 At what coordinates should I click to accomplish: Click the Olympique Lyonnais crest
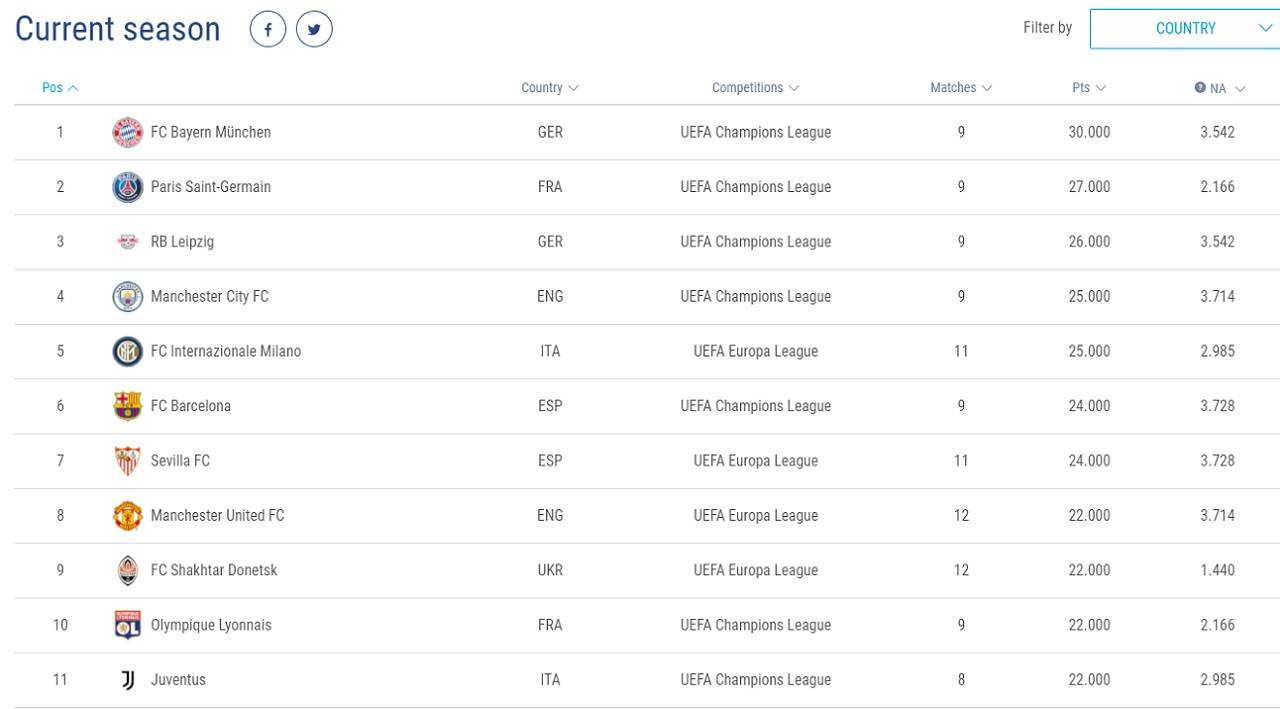point(127,625)
